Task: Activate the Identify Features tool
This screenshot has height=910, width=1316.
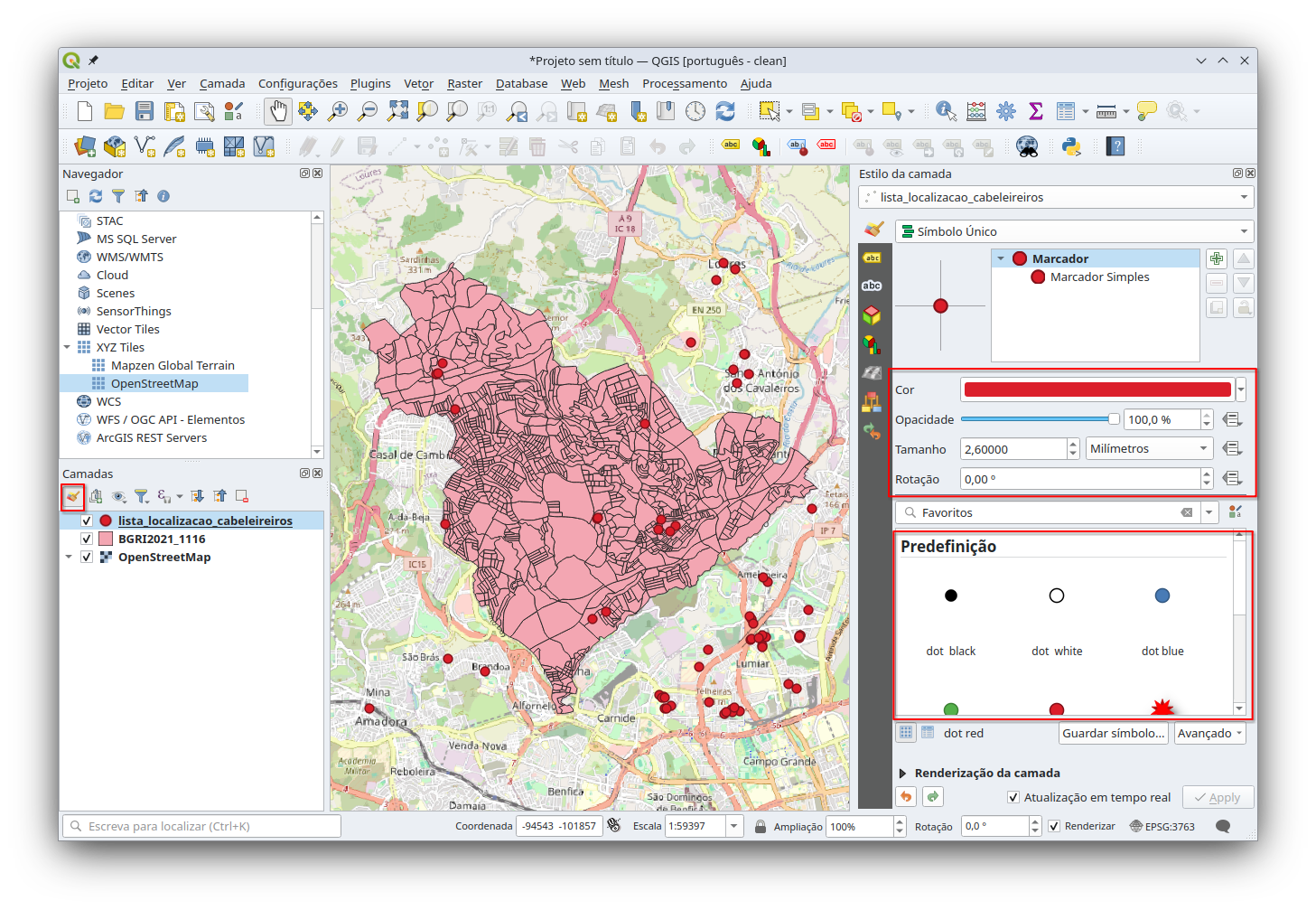Action: pyautogui.click(x=947, y=111)
